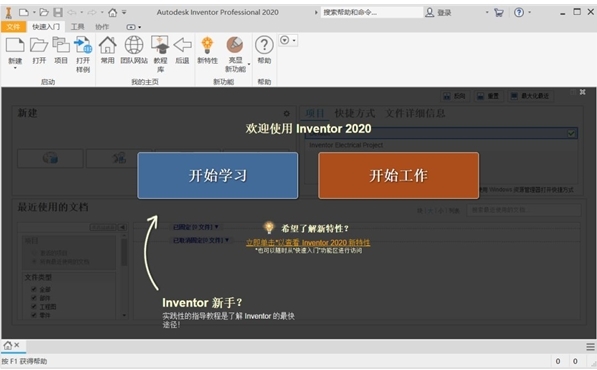
Task: Click the 帮助 question mark ribbon icon
Action: coord(264,45)
